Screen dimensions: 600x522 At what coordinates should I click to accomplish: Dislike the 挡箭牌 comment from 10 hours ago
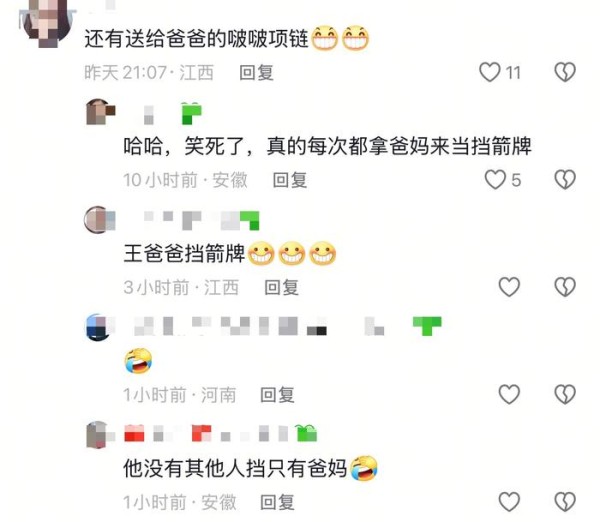click(x=565, y=179)
